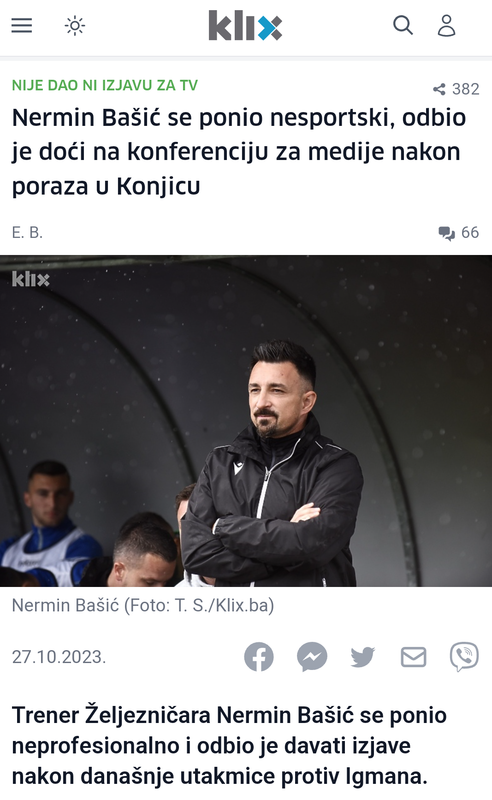The height and width of the screenshot is (800, 492).
Task: Click the article headline about Nermin Bašić
Action: click(239, 152)
